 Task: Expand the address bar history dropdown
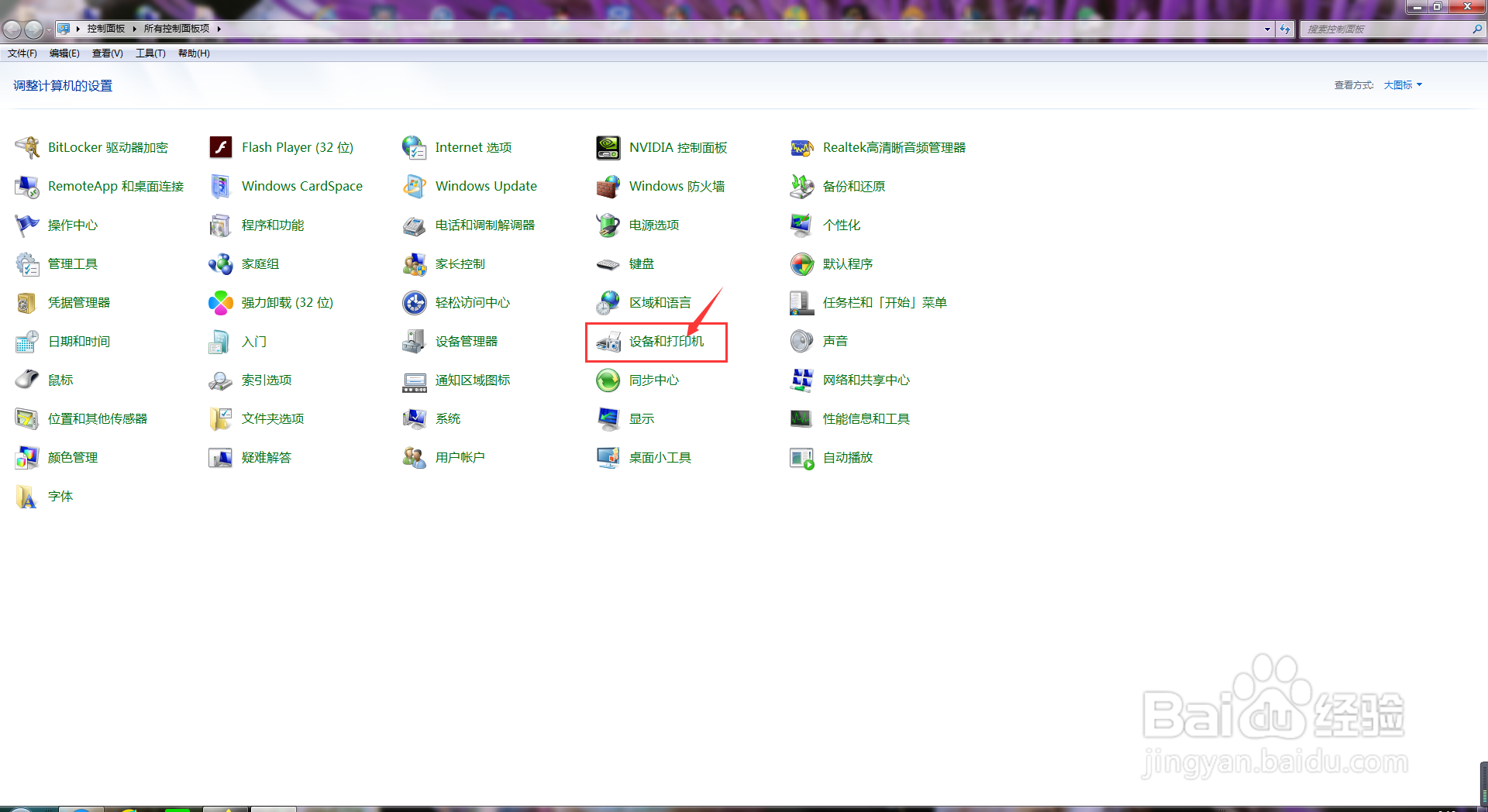click(x=1267, y=29)
